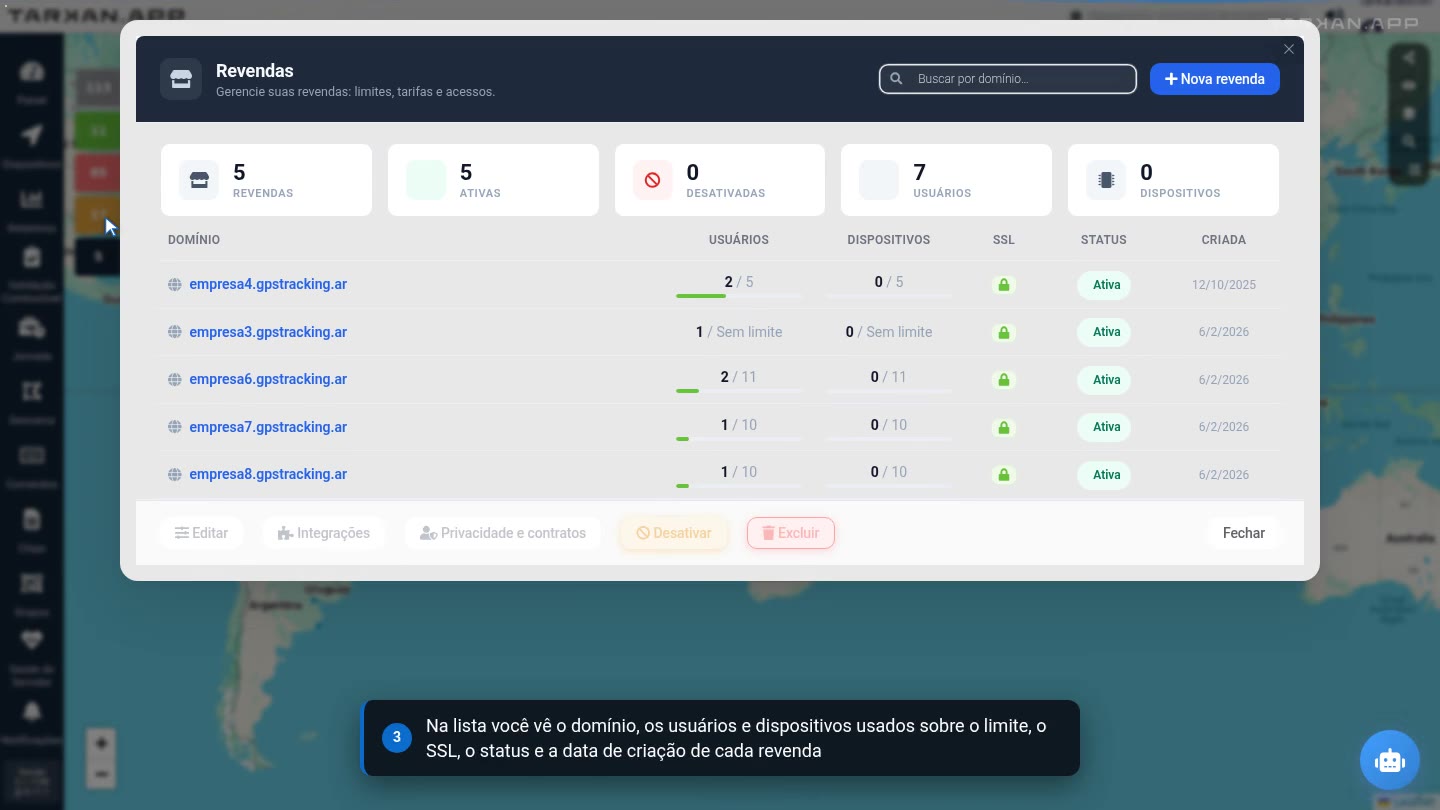The width and height of the screenshot is (1440, 810).
Task: Click the Ativa status badge for empresa7.gpstracking.ar
Action: tap(1104, 427)
